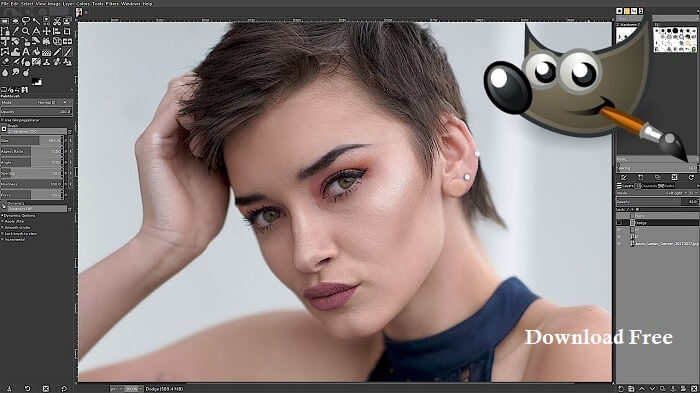Select the Crop tool

pyautogui.click(x=67, y=31)
